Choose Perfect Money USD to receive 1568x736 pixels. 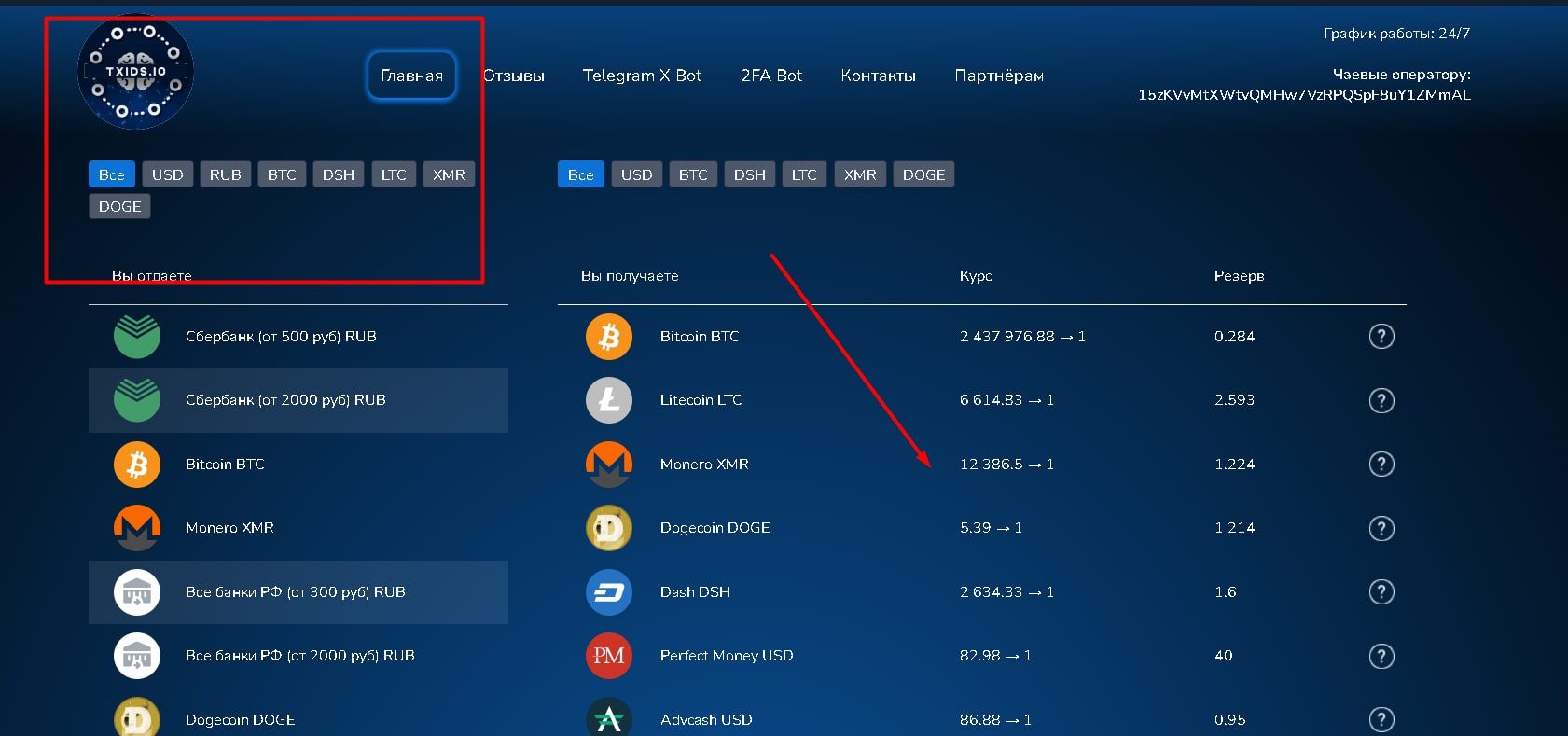pos(982,656)
